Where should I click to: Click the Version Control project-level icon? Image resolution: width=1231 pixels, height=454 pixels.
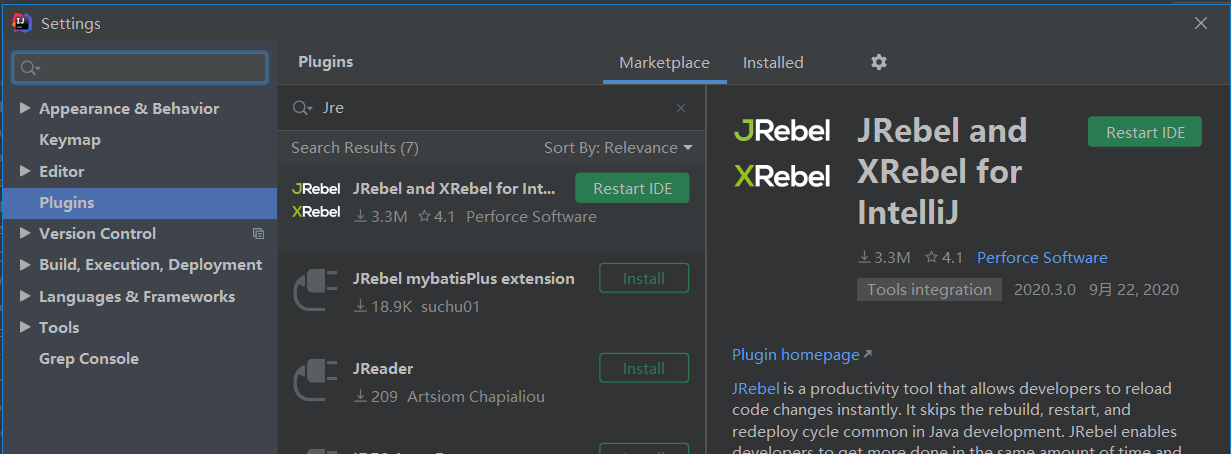pos(259,234)
